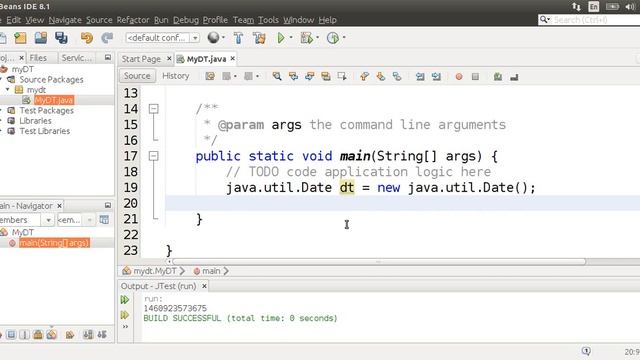Open the Window menu

point(298,20)
